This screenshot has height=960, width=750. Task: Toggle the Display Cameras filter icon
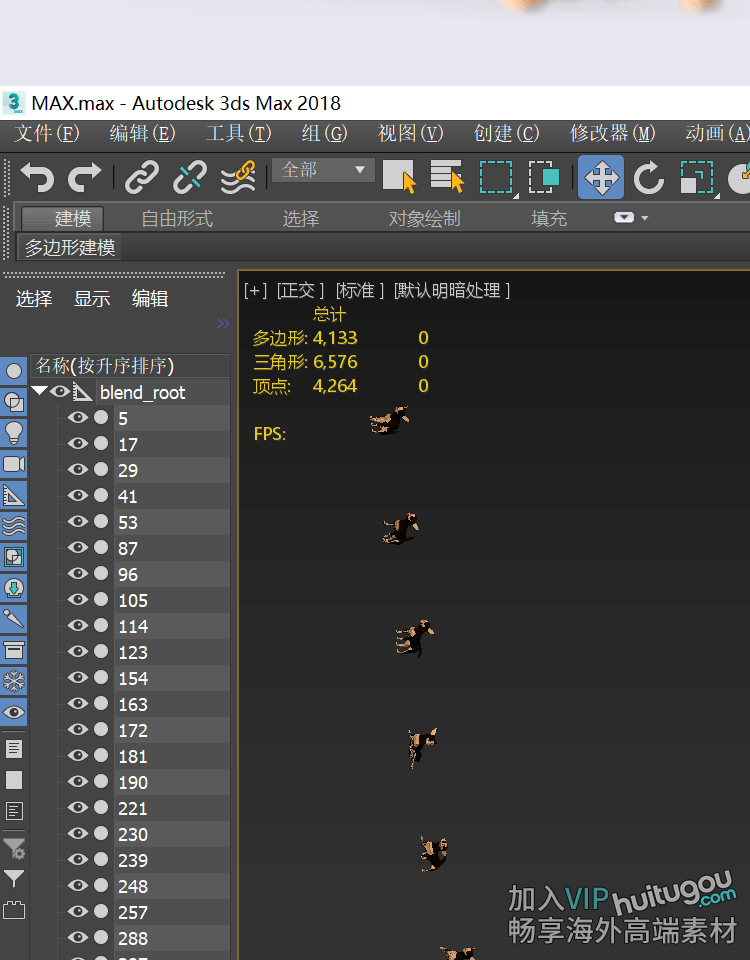click(x=14, y=464)
